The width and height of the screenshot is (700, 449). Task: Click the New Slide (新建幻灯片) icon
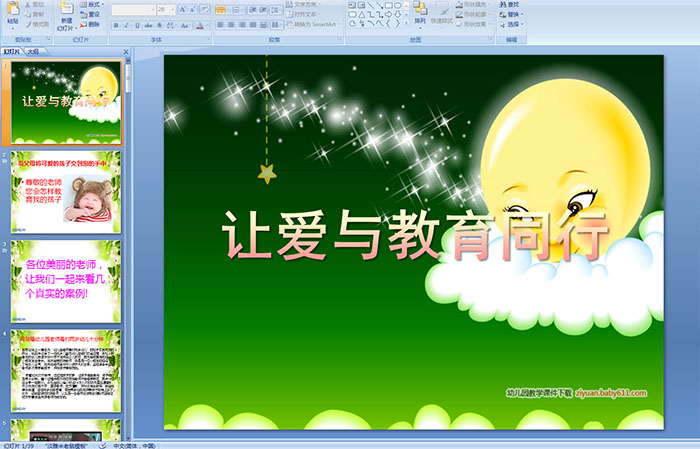(x=67, y=9)
